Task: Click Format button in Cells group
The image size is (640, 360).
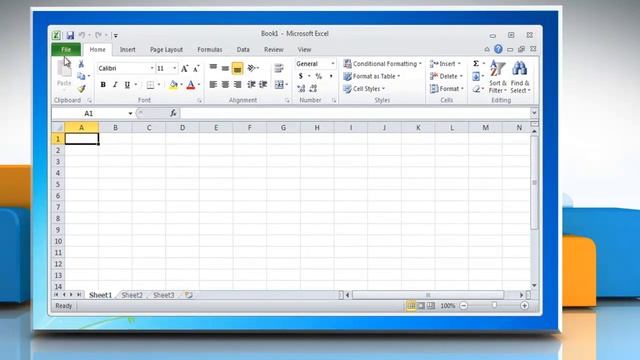Action: pos(447,89)
